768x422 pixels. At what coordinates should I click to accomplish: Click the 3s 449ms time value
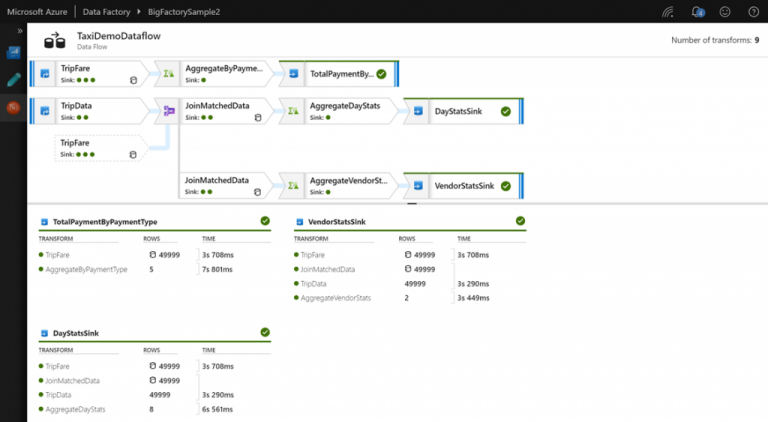click(473, 298)
